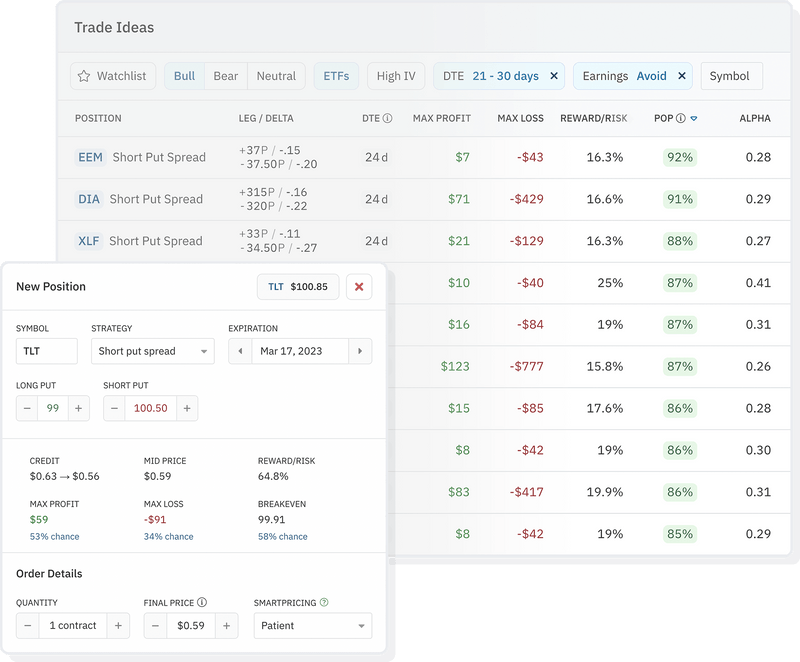Remove the DTE 21 - 30 days filter
The width and height of the screenshot is (800, 662).
[556, 76]
